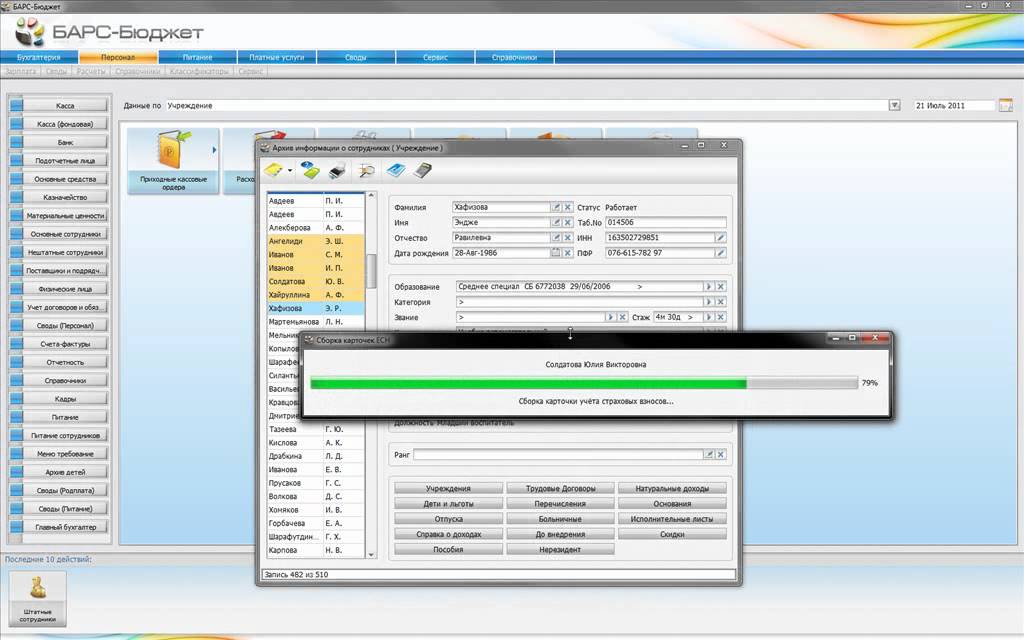Screen dimensions: 1024x640
Task: Clear the Имя field with its X icon
Action: pos(568,222)
